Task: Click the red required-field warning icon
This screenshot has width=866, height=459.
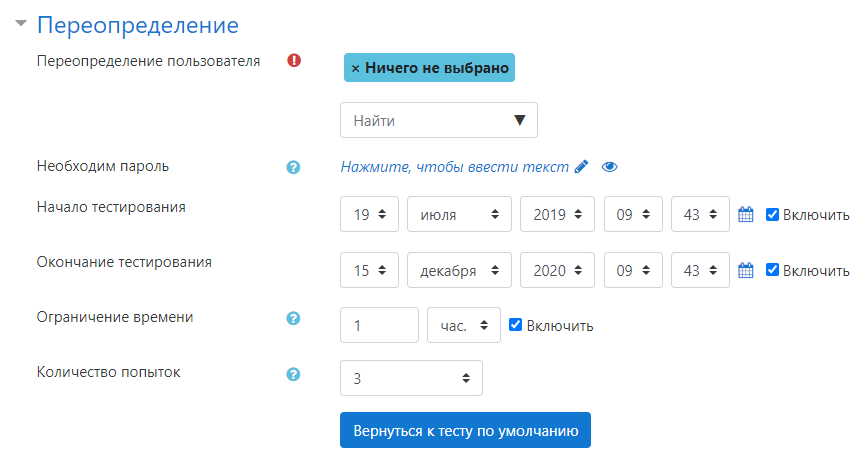Action: pos(294,60)
